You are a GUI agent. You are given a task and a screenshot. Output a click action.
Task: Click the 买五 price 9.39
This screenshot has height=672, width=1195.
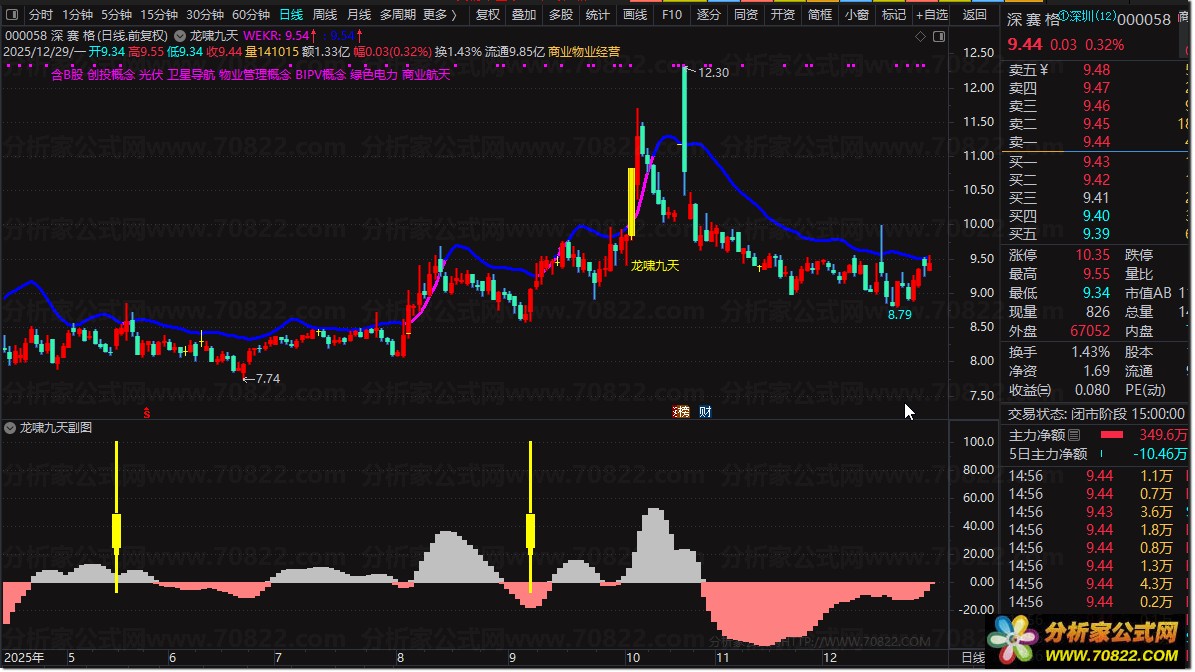[1097, 234]
